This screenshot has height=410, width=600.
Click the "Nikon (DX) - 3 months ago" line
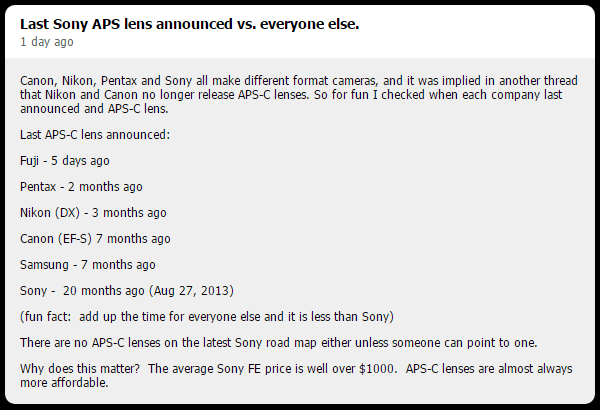coord(93,213)
